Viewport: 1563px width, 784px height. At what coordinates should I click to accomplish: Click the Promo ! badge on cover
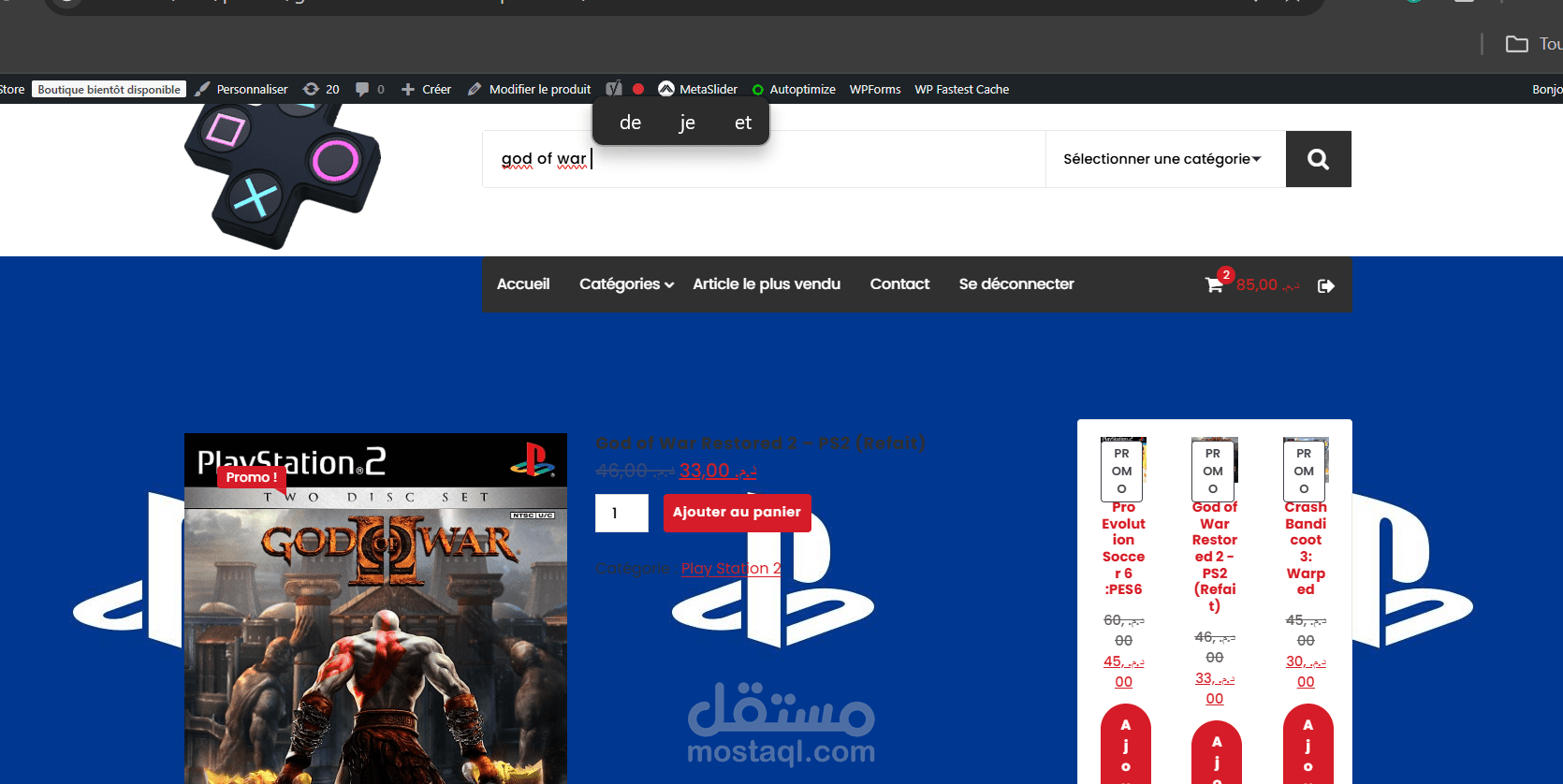coord(251,477)
